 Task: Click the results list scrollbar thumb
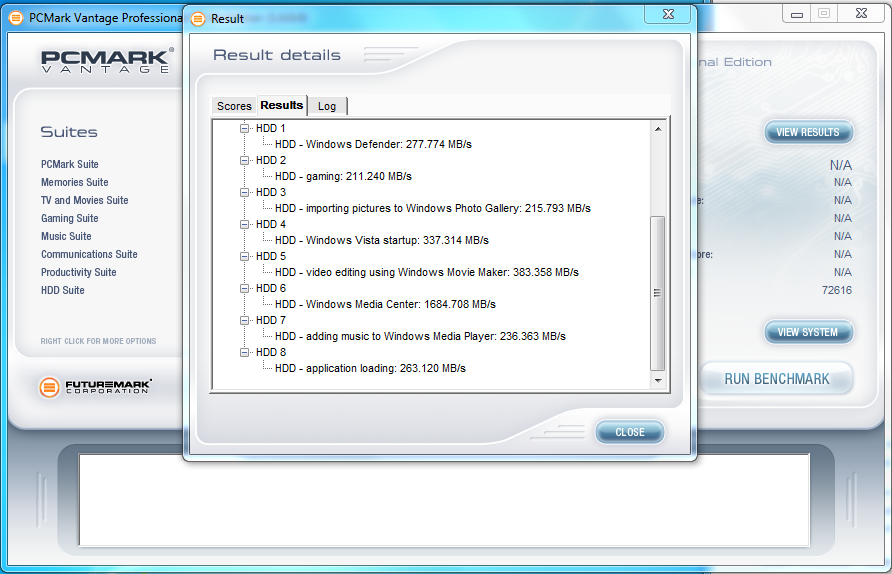coord(658,292)
